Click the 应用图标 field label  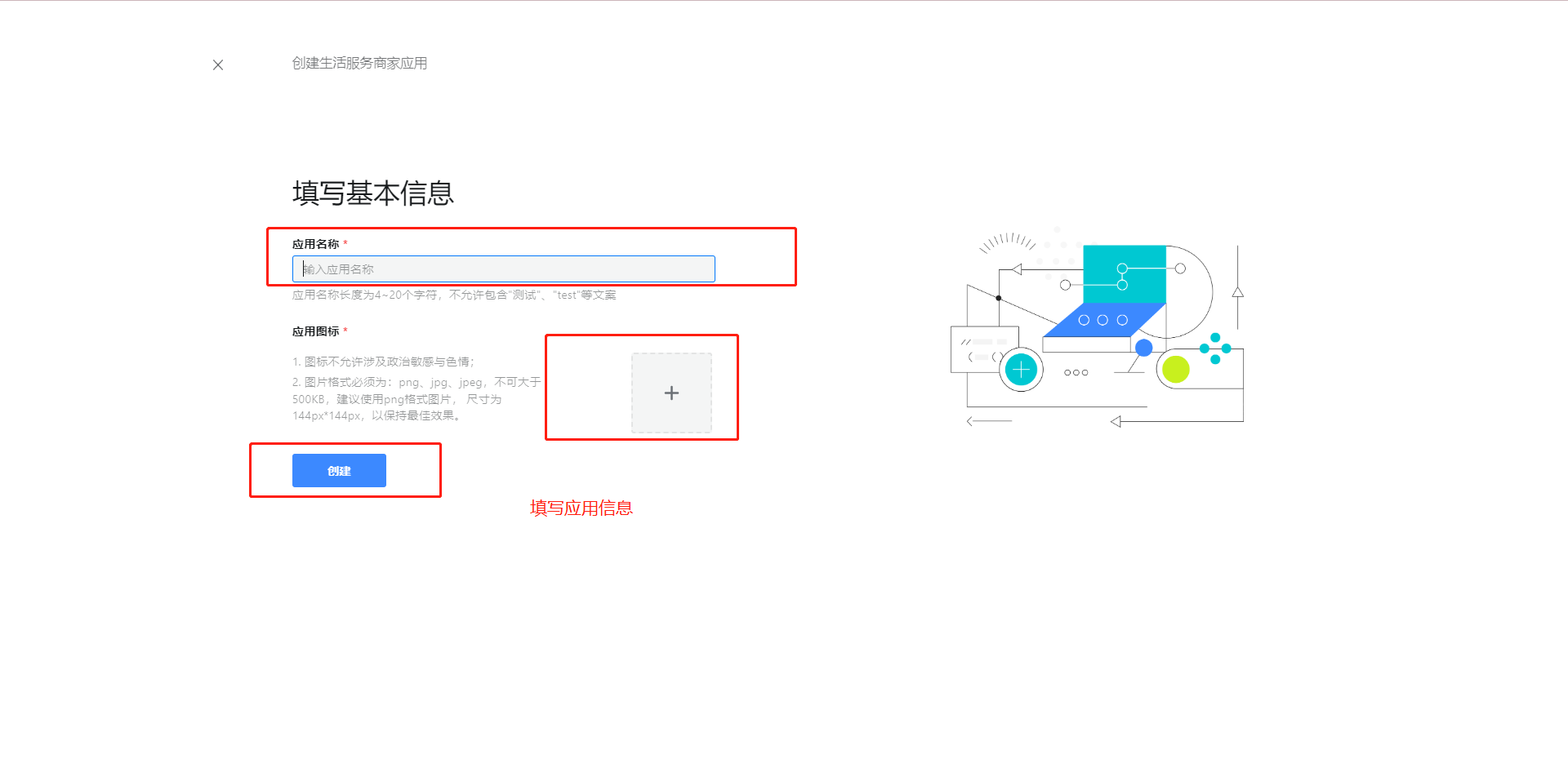pos(315,331)
